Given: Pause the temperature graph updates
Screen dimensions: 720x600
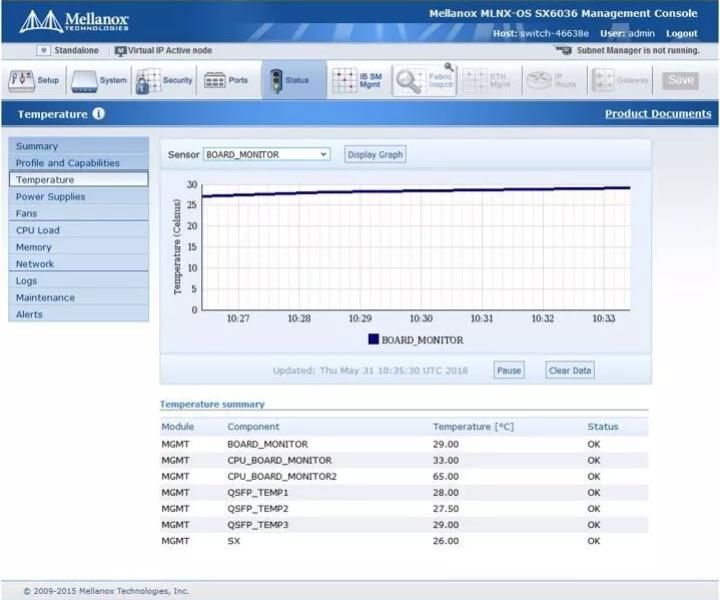Looking at the screenshot, I should click(509, 370).
